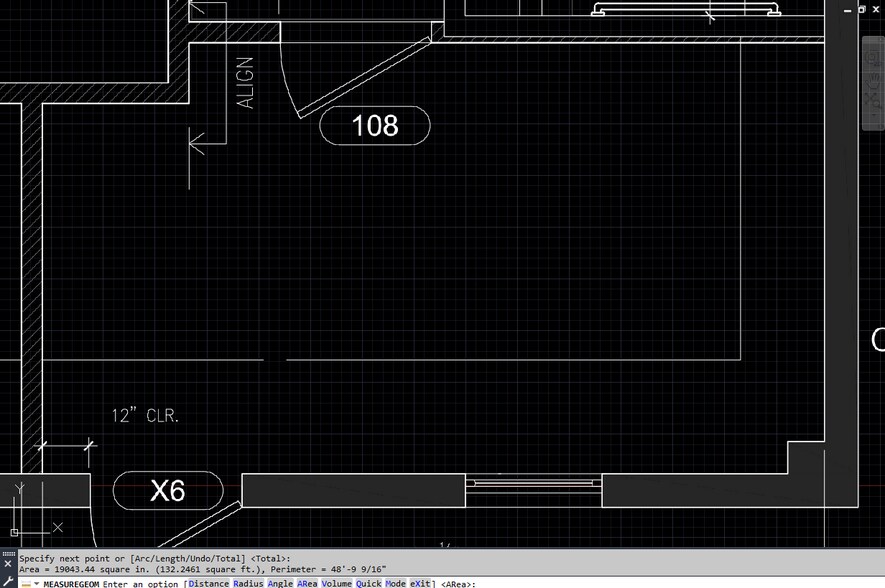Select the ARea option in command line

(308, 583)
